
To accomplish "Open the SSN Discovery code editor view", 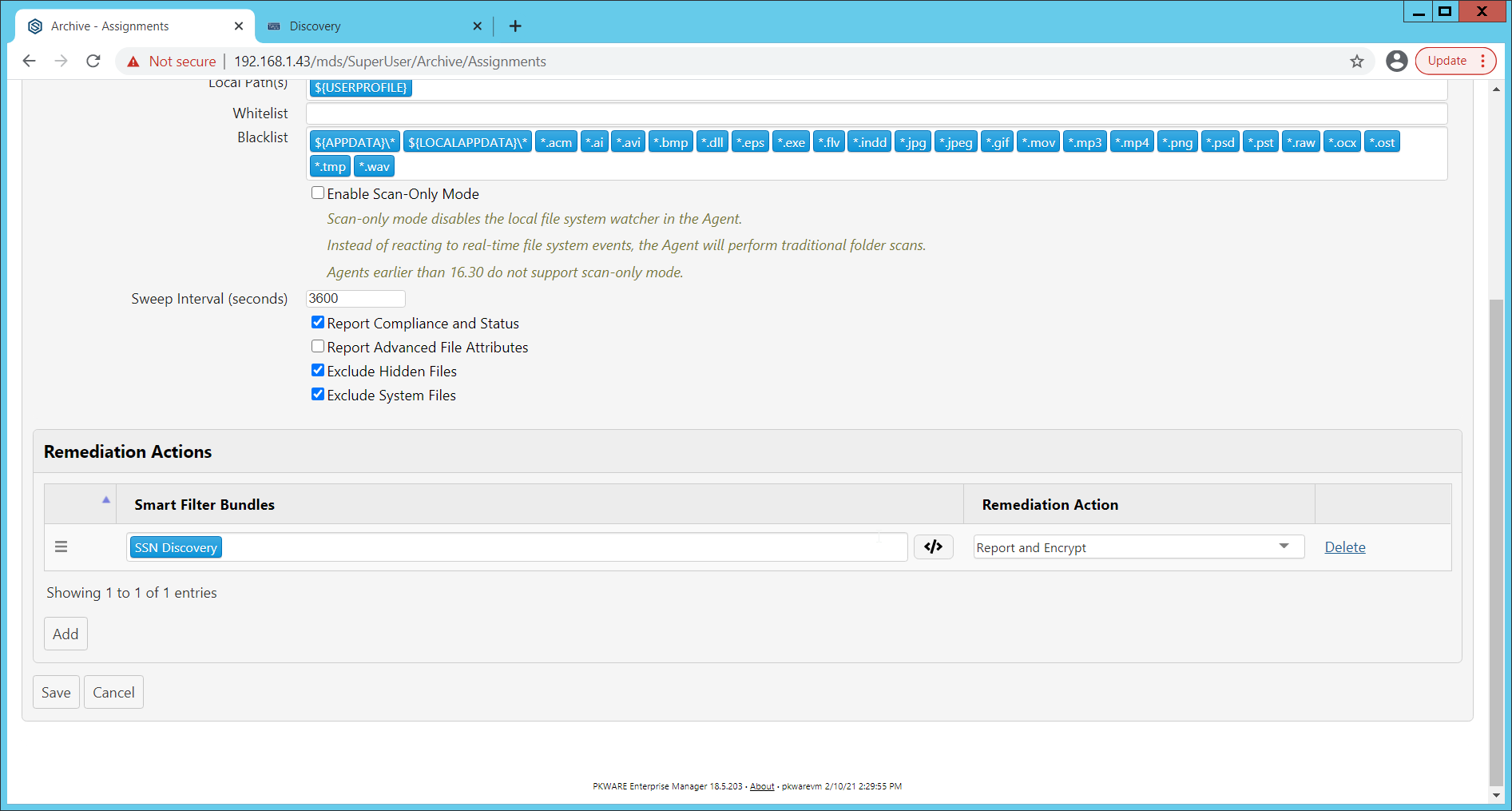I will coord(933,547).
